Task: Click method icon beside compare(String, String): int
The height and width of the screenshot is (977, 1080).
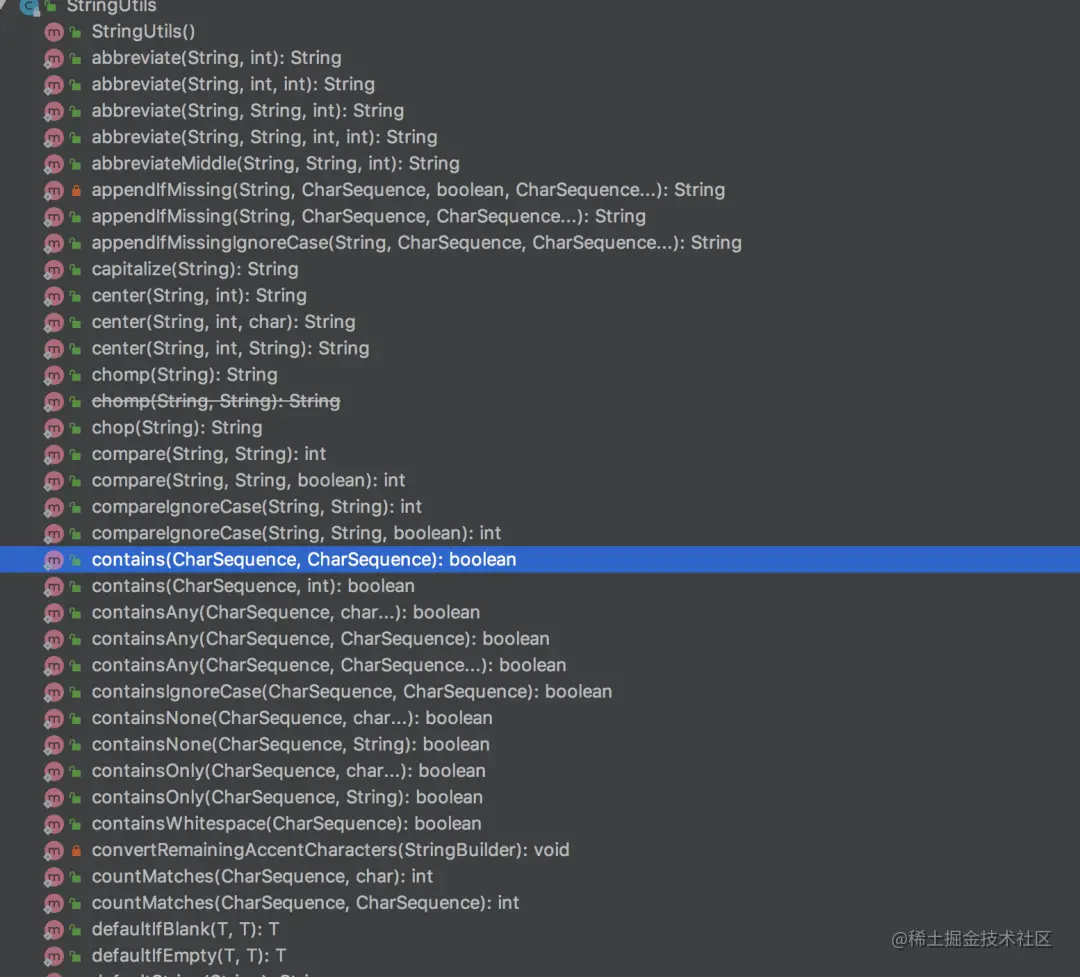Action: (x=54, y=455)
